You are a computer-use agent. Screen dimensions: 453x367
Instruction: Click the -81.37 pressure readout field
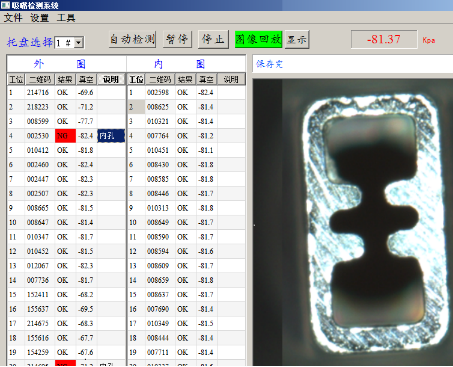384,39
